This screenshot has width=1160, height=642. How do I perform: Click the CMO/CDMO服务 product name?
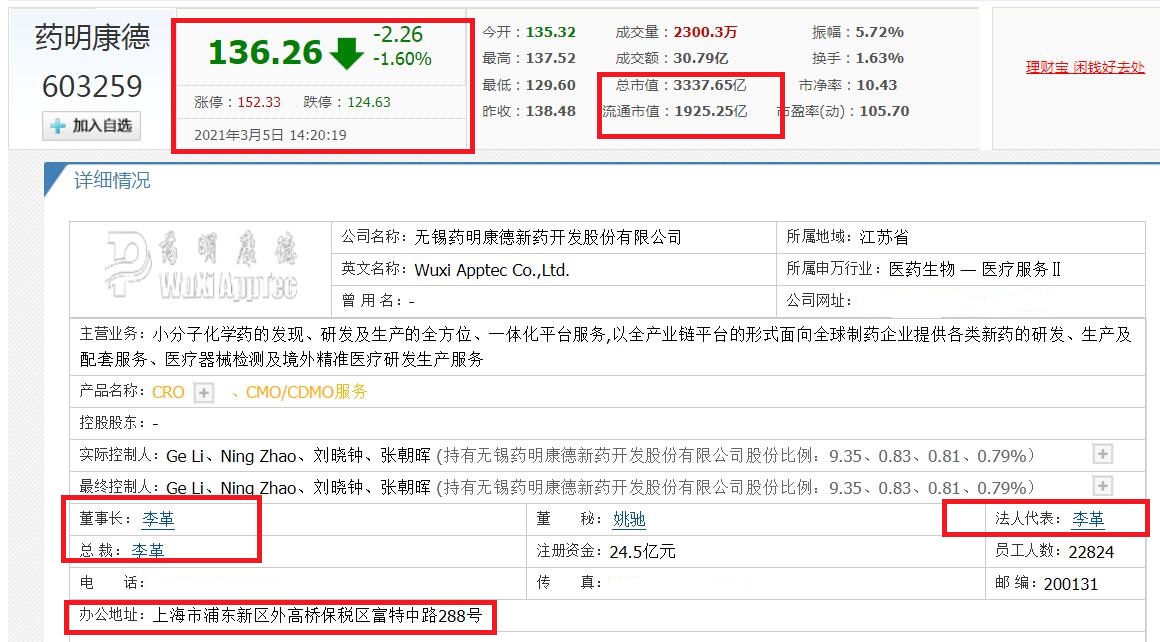306,392
